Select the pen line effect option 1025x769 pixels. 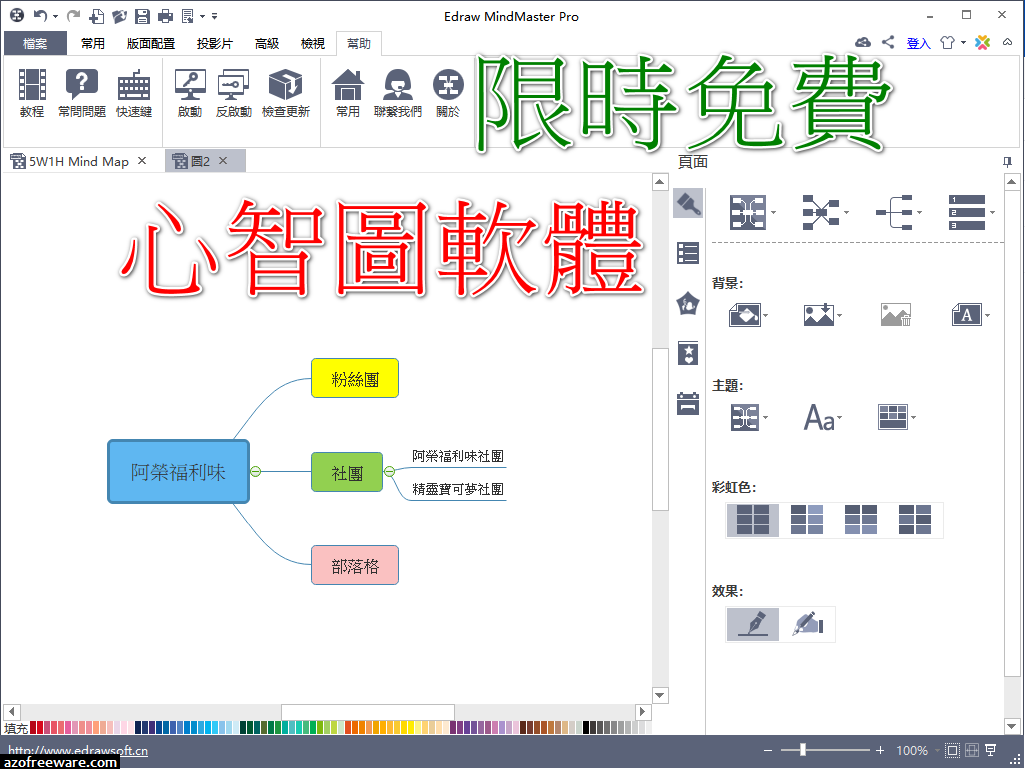(x=753, y=624)
